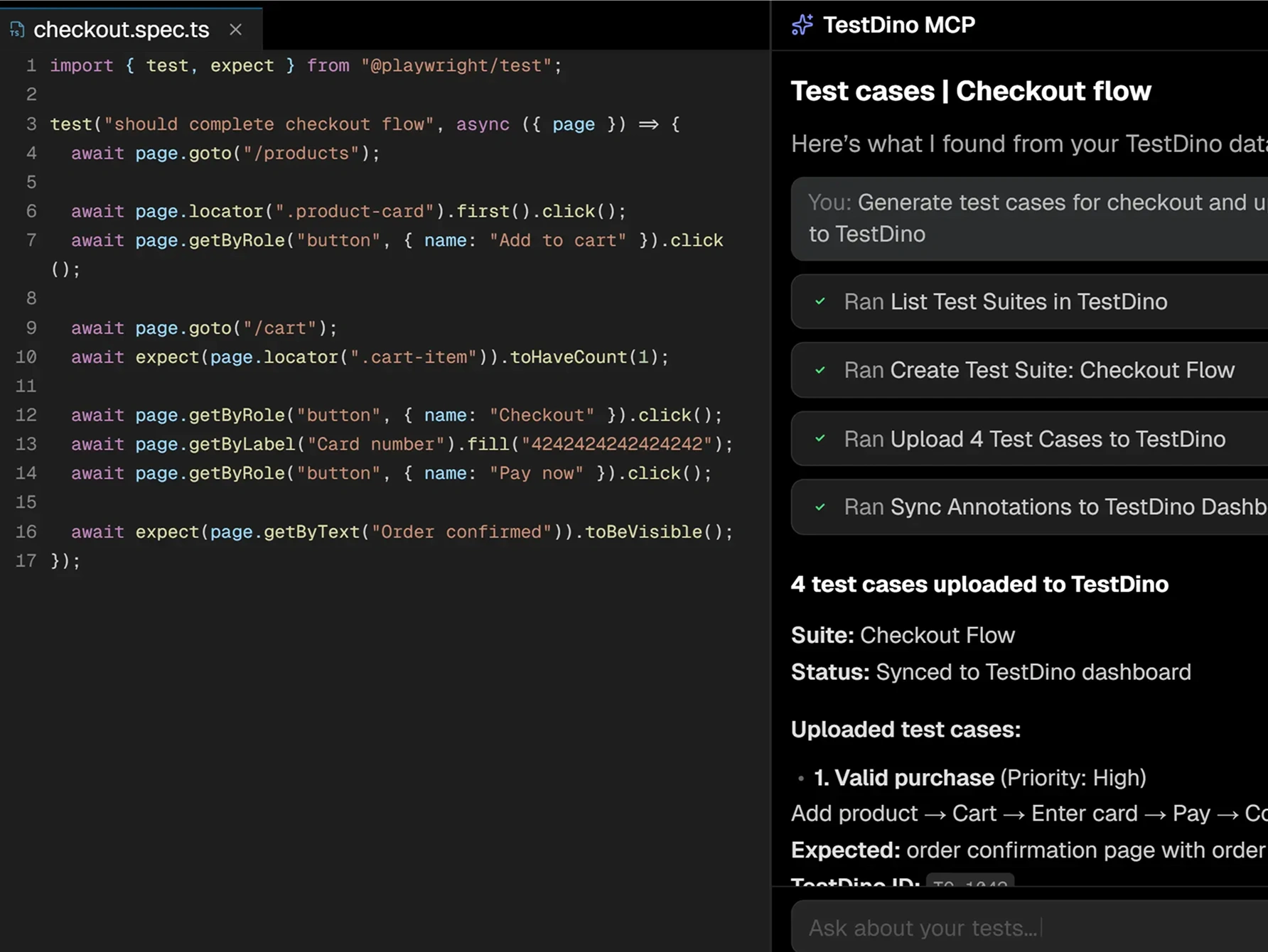
Task: Click the ".product-card" locator string
Action: point(355,211)
